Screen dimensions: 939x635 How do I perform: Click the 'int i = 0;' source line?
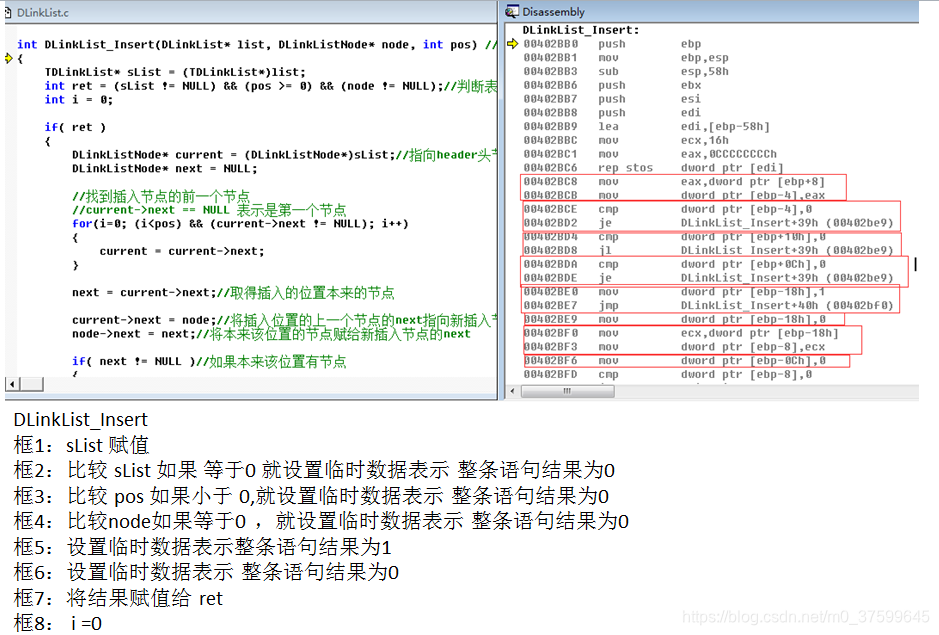click(x=78, y=100)
